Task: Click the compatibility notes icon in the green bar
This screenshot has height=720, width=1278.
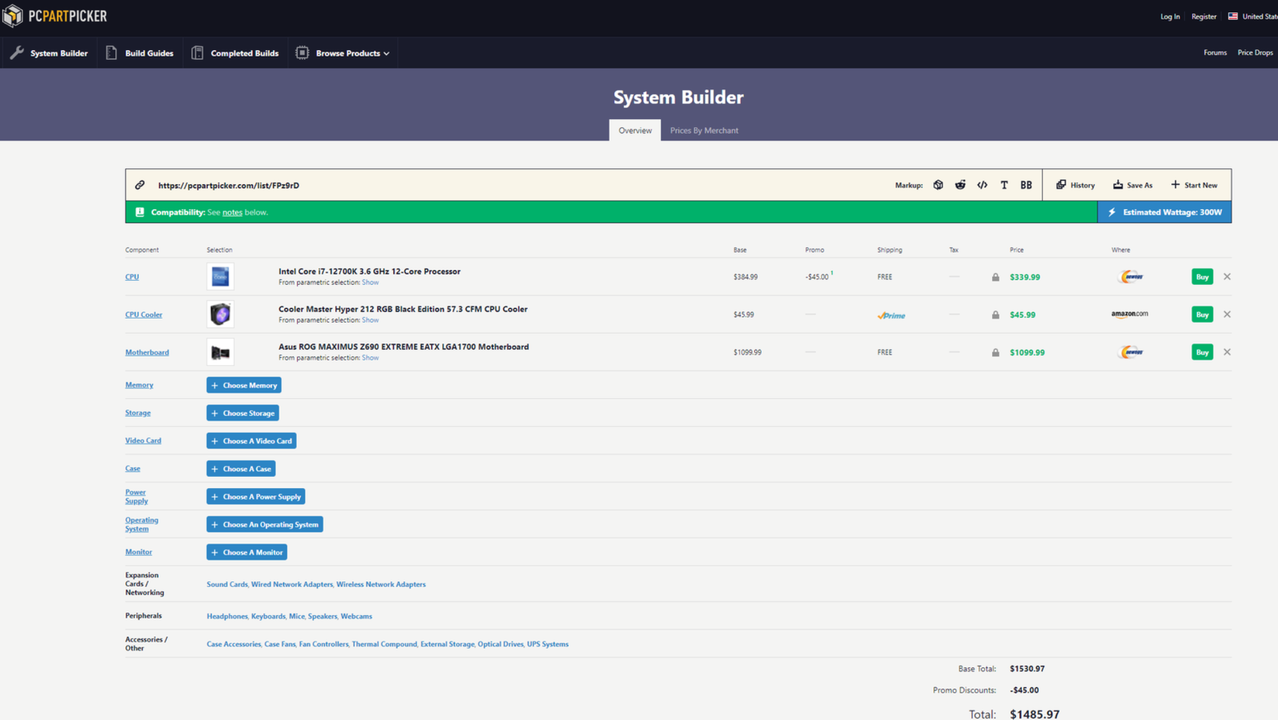Action: [140, 212]
